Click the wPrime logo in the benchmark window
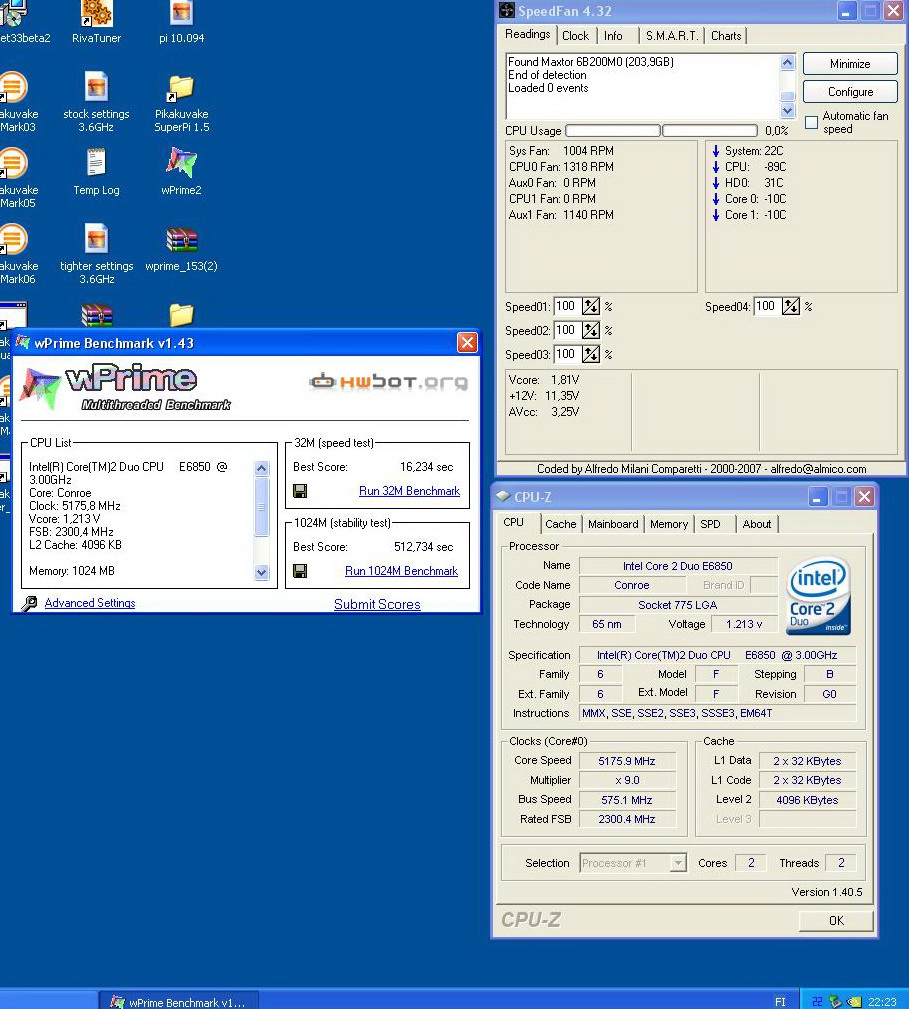Image resolution: width=909 pixels, height=1009 pixels. (125, 387)
